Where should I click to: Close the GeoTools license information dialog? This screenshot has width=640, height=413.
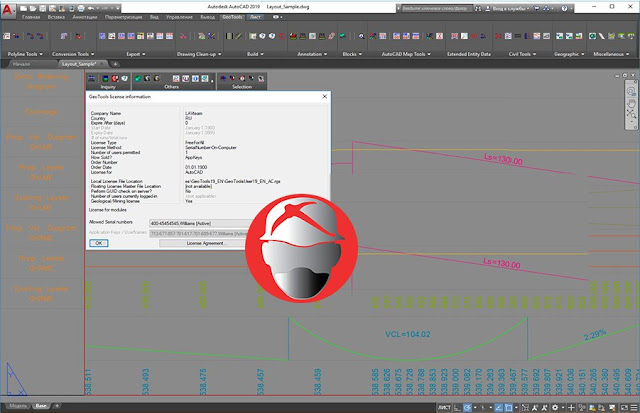(x=324, y=97)
